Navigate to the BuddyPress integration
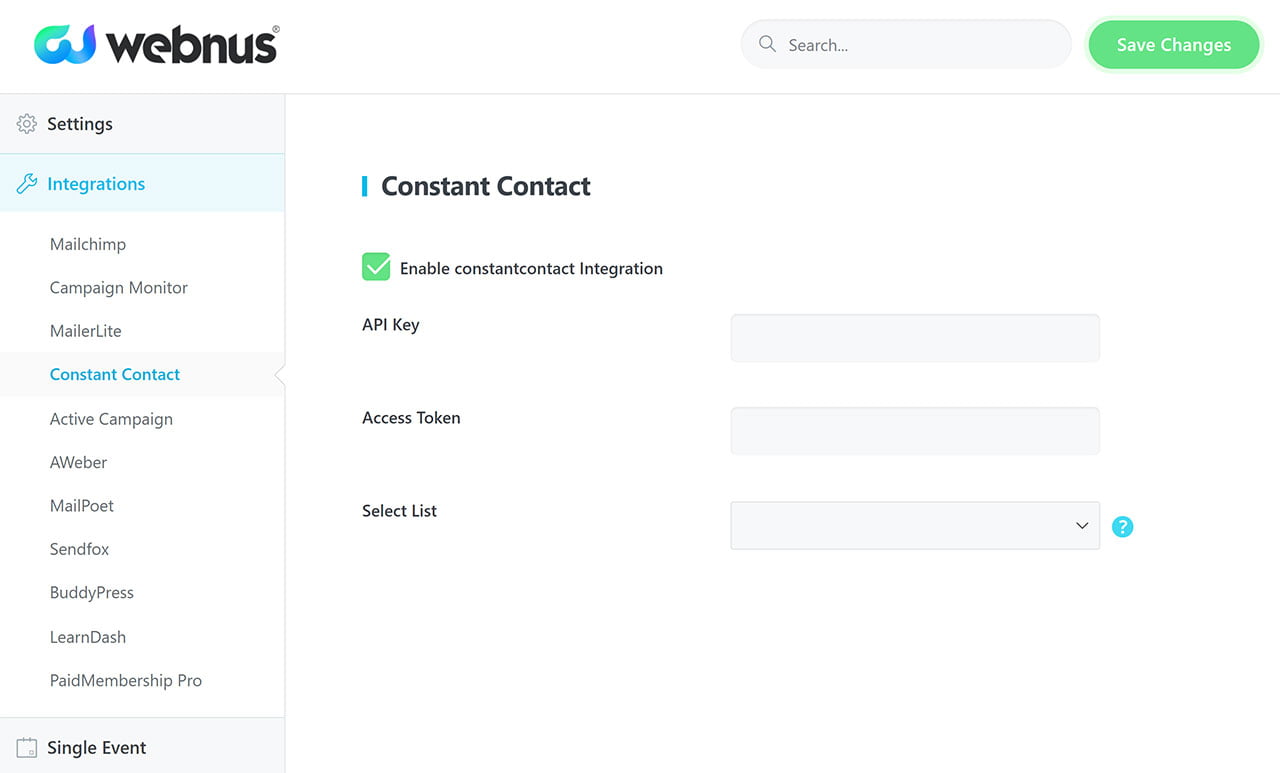 (92, 592)
